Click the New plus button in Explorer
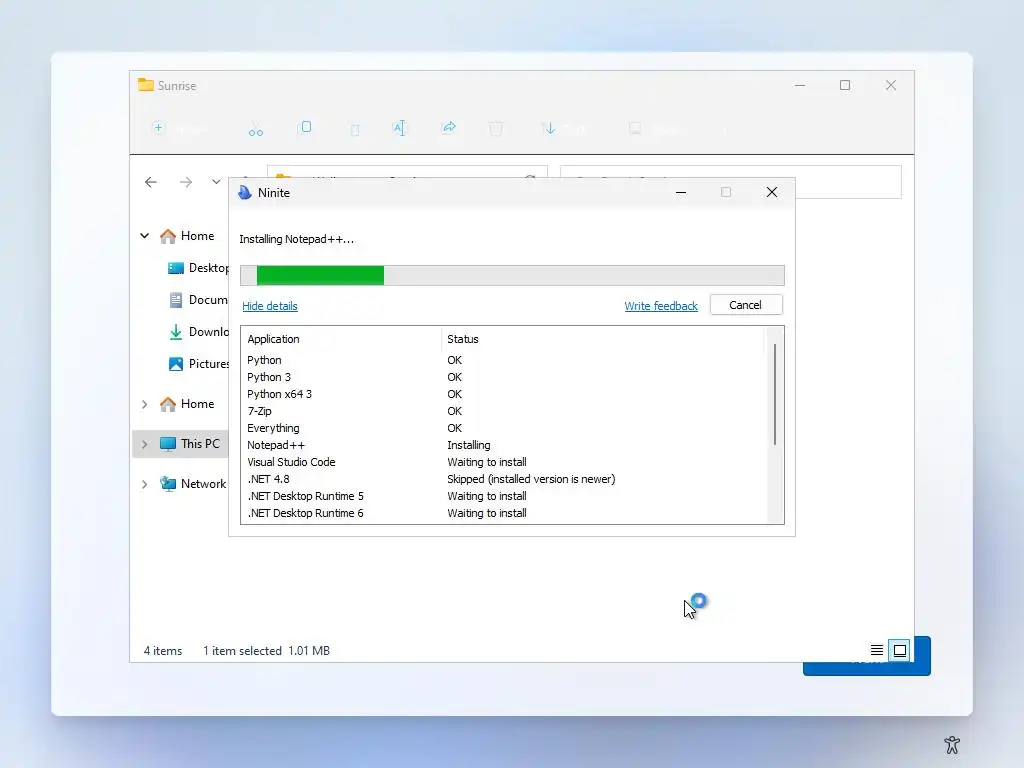This screenshot has height=768, width=1024. pyautogui.click(x=178, y=129)
